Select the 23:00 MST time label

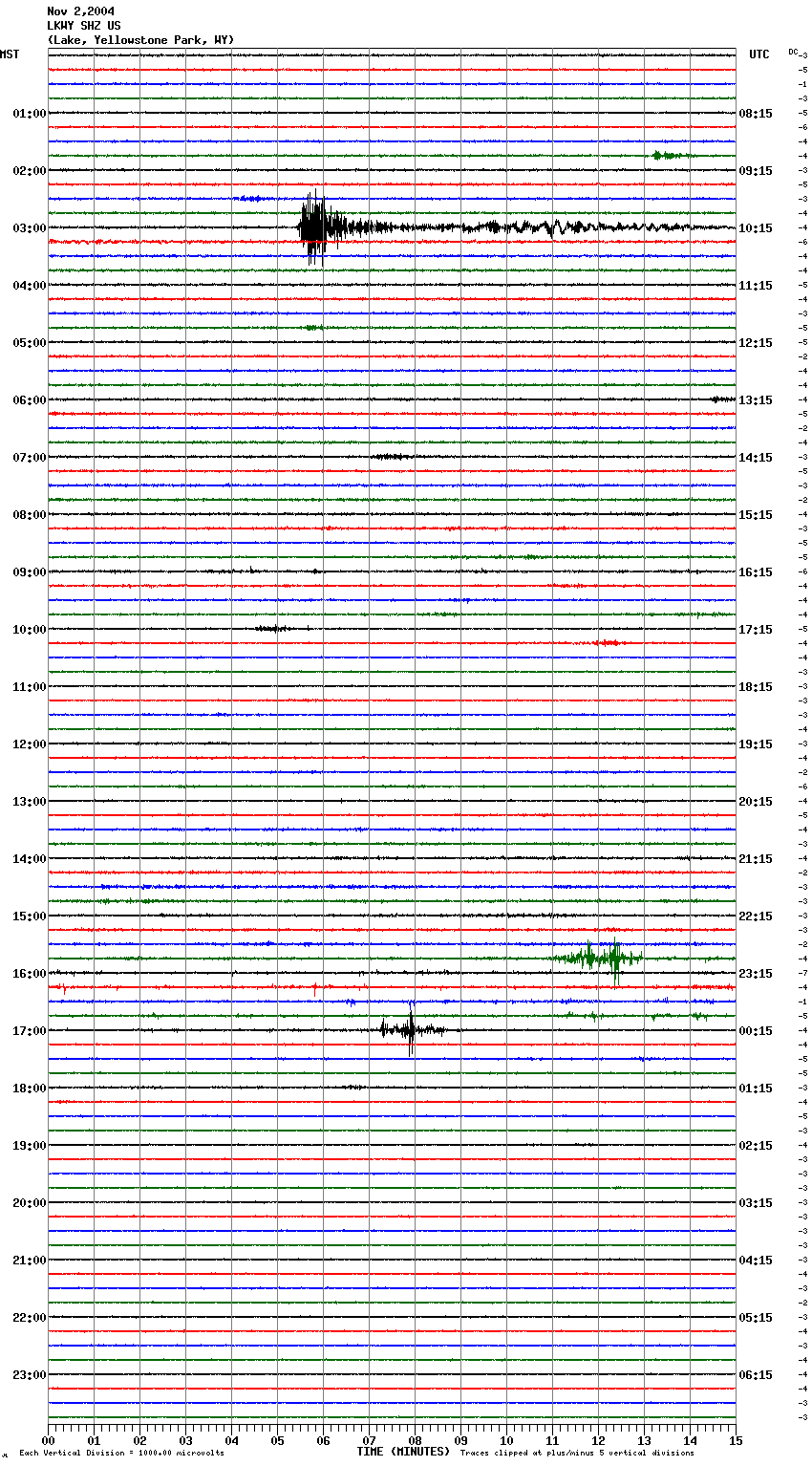[x=30, y=1375]
